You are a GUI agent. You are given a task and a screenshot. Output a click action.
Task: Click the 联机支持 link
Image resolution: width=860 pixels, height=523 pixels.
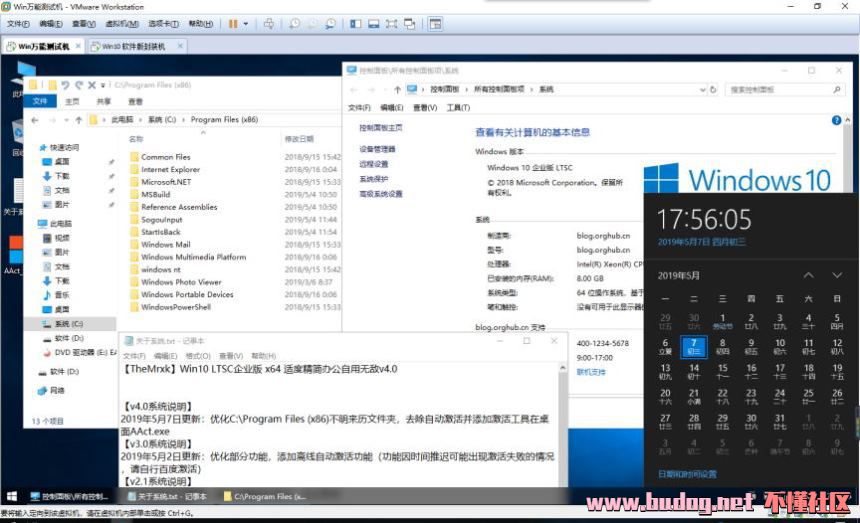[x=591, y=371]
